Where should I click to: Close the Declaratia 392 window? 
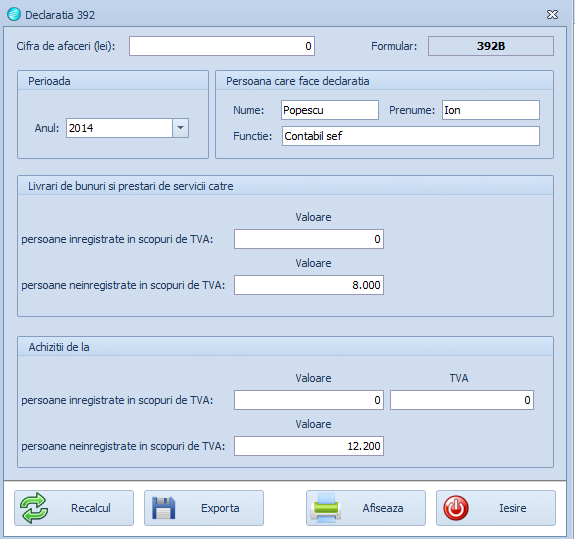coord(552,15)
